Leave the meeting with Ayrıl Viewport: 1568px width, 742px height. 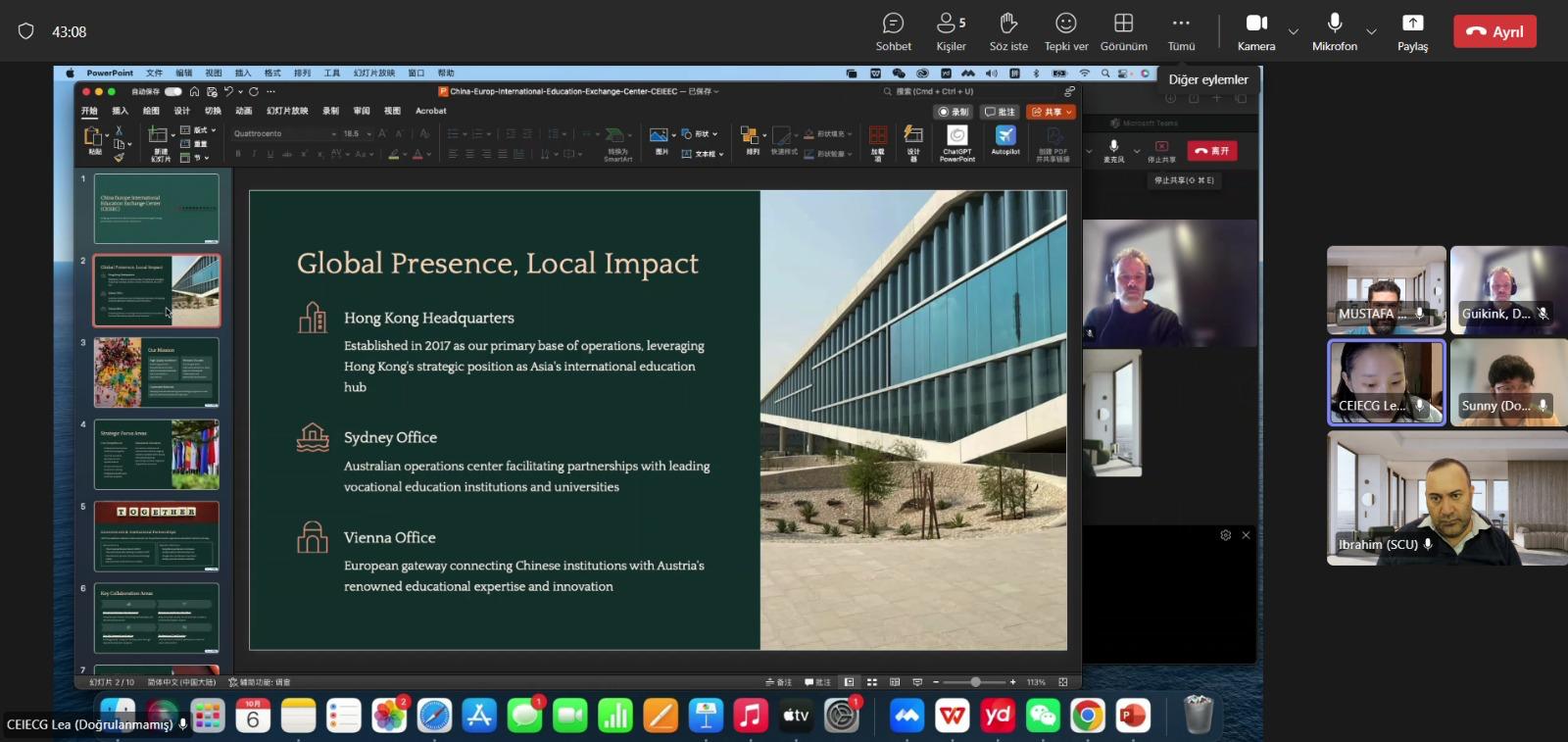(1494, 31)
